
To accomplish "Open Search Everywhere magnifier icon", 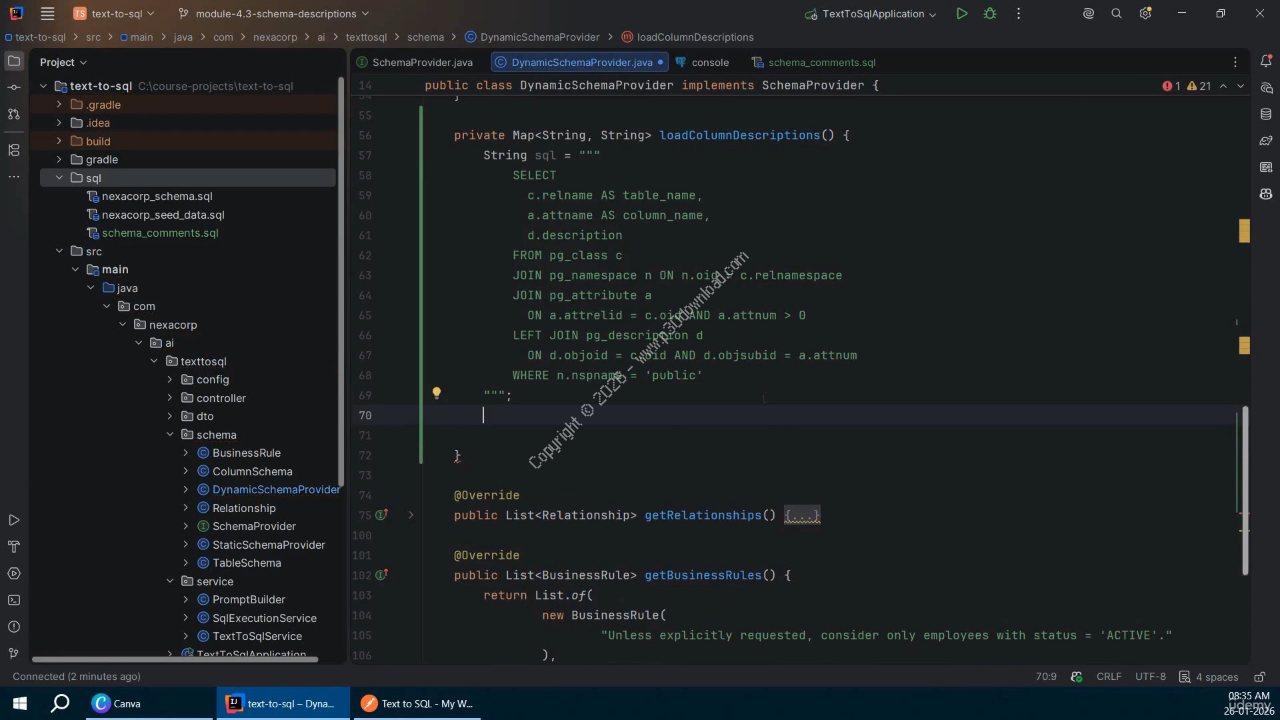I will (x=1117, y=14).
